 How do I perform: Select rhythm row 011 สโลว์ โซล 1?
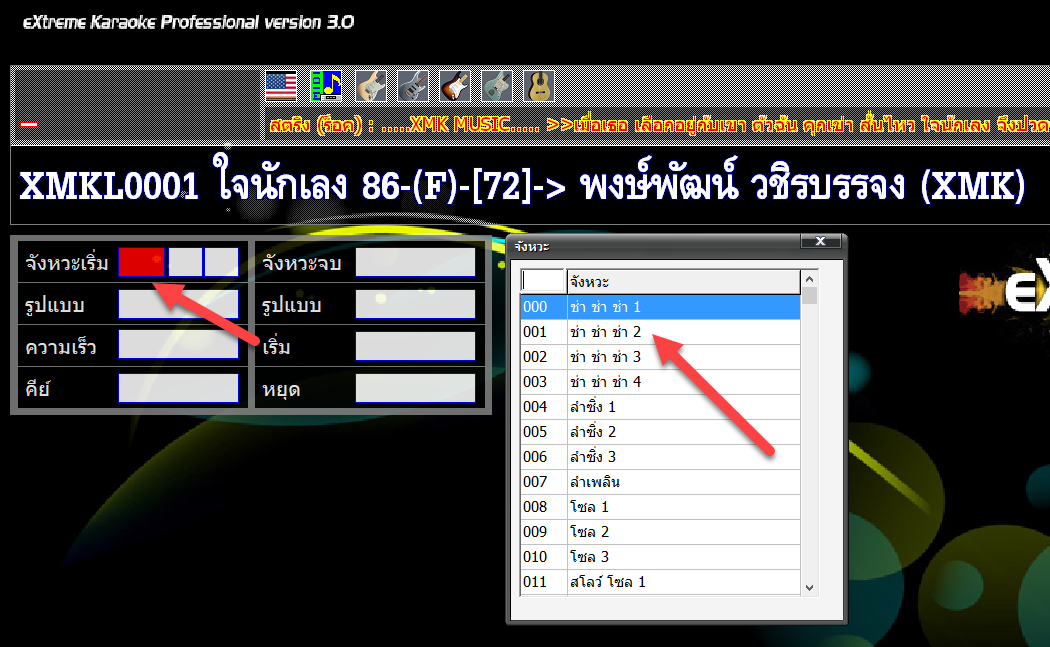[660, 581]
